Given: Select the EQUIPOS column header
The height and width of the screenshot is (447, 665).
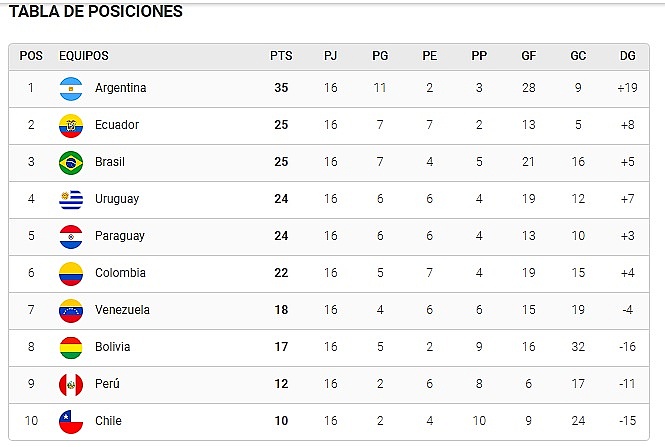Looking at the screenshot, I should click(84, 56).
